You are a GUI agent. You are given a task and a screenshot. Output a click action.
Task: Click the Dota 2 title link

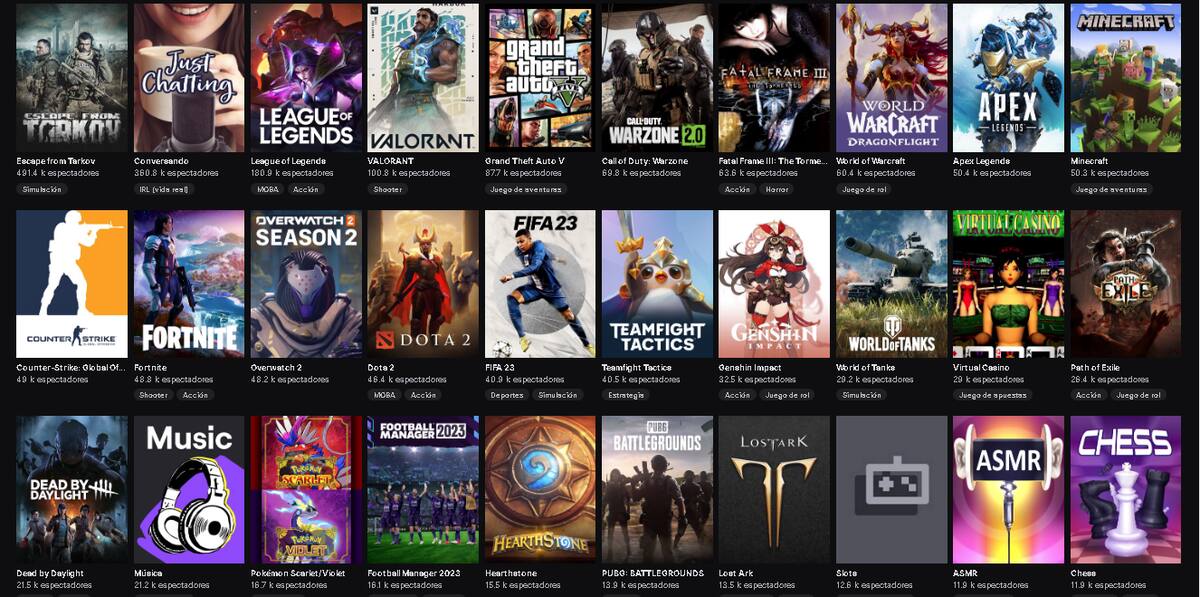pos(381,367)
